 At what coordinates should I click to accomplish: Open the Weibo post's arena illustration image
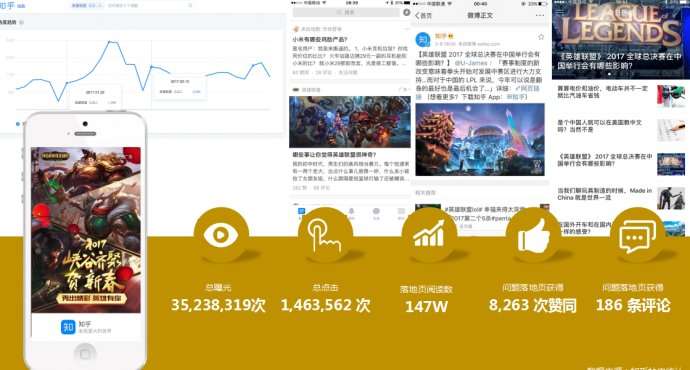click(x=480, y=139)
